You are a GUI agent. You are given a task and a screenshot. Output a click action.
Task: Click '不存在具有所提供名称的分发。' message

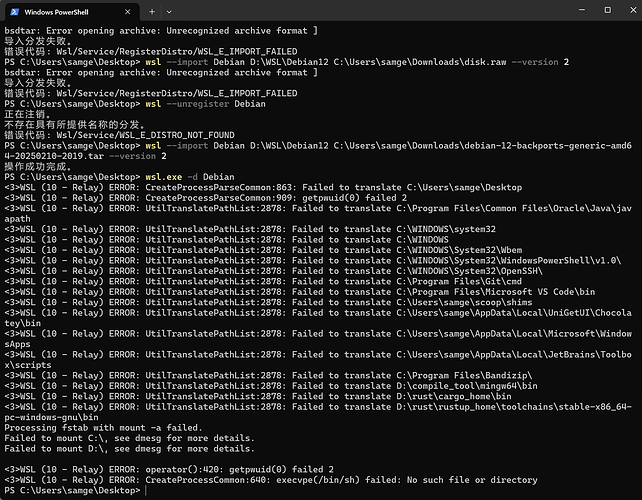pos(75,125)
